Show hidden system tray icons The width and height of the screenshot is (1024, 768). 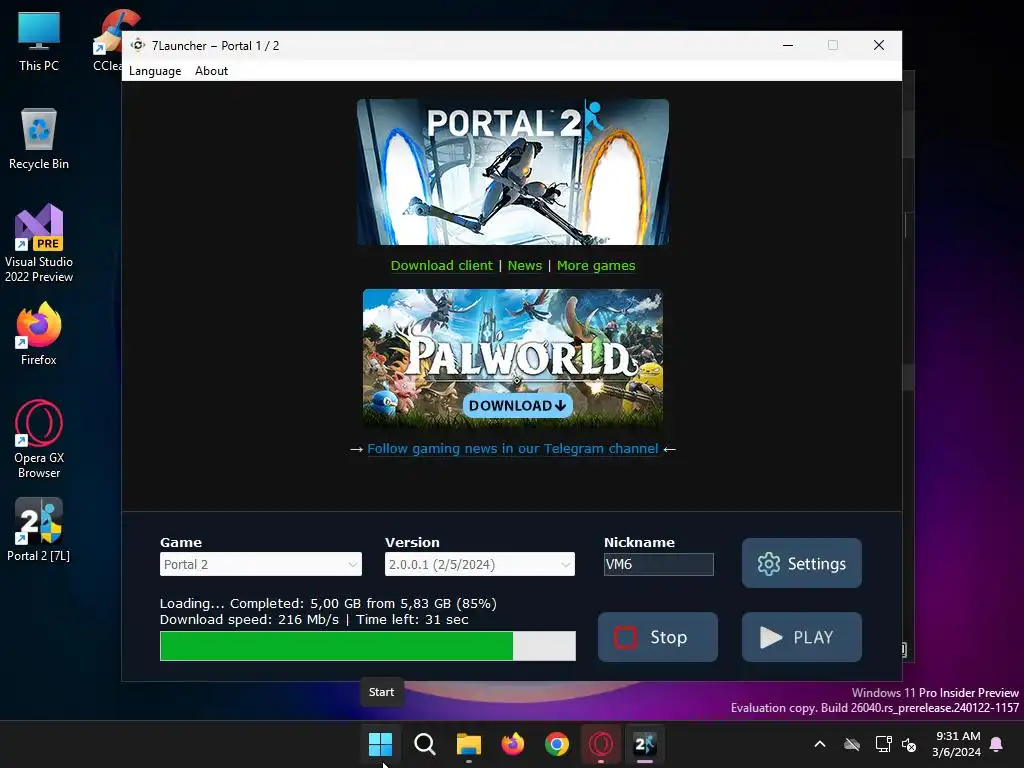pyautogui.click(x=820, y=744)
